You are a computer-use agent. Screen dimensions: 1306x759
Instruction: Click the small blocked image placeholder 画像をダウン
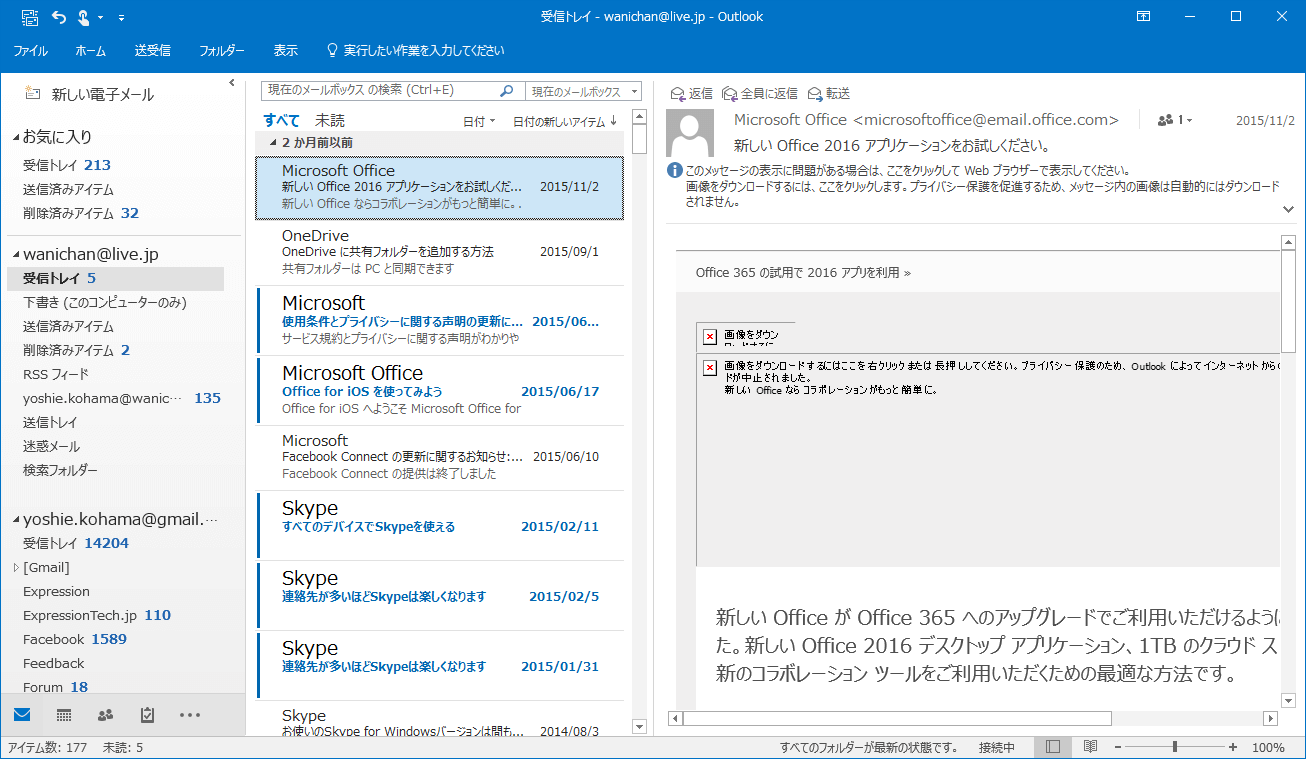[746, 336]
